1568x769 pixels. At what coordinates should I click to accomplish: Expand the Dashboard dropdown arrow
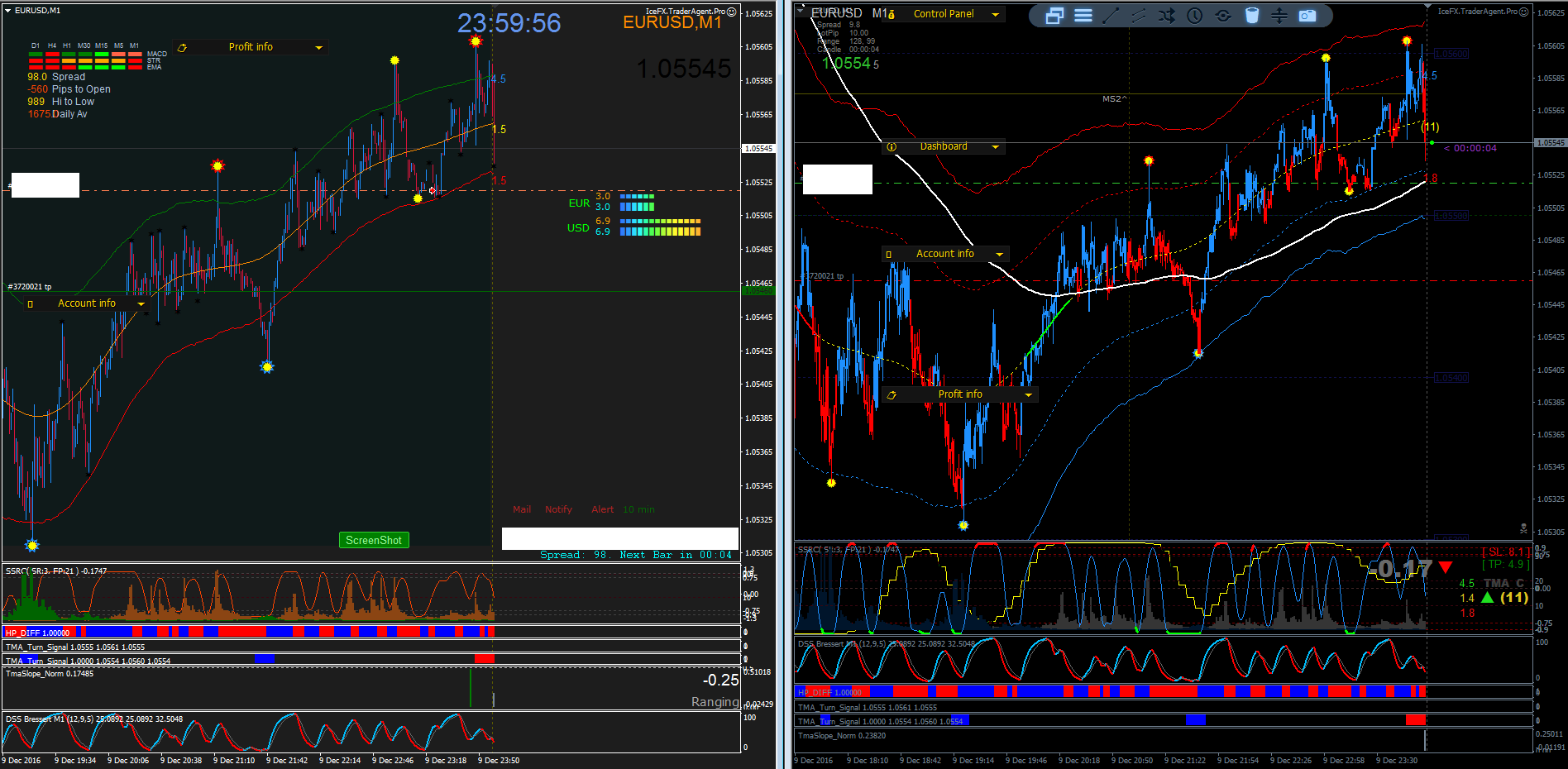[x=995, y=147]
